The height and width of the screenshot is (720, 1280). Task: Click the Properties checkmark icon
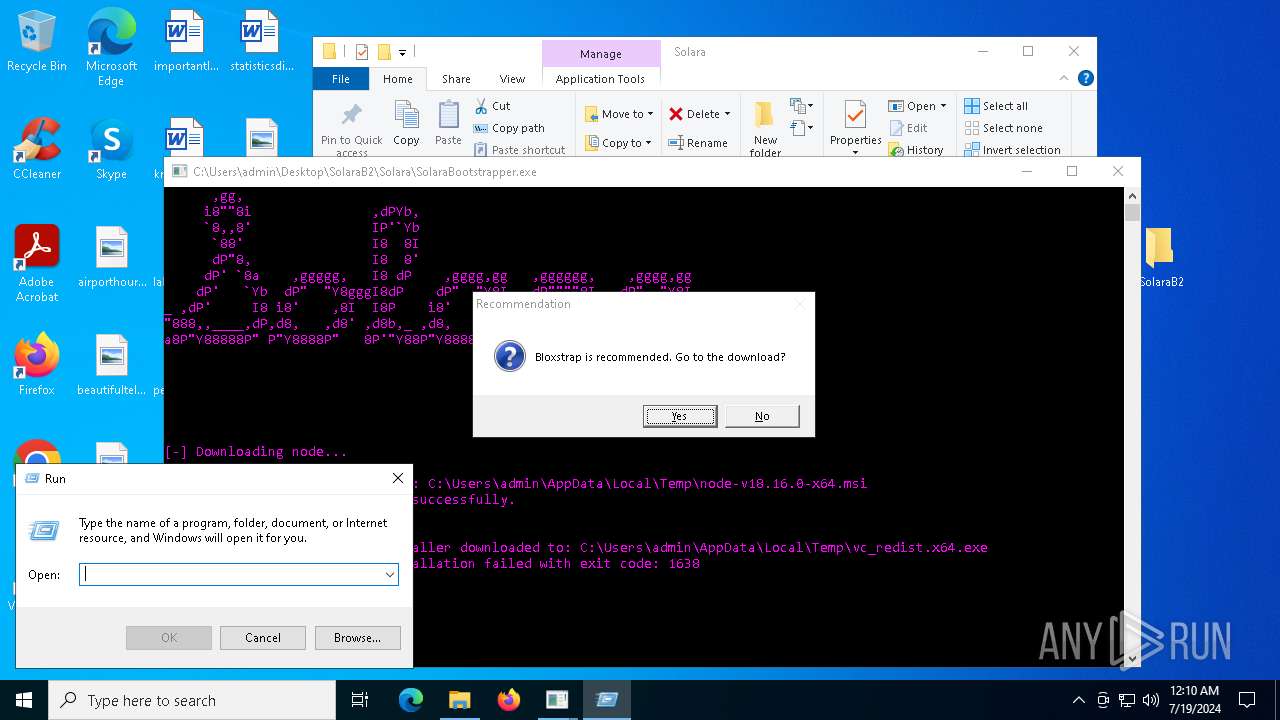tap(855, 115)
